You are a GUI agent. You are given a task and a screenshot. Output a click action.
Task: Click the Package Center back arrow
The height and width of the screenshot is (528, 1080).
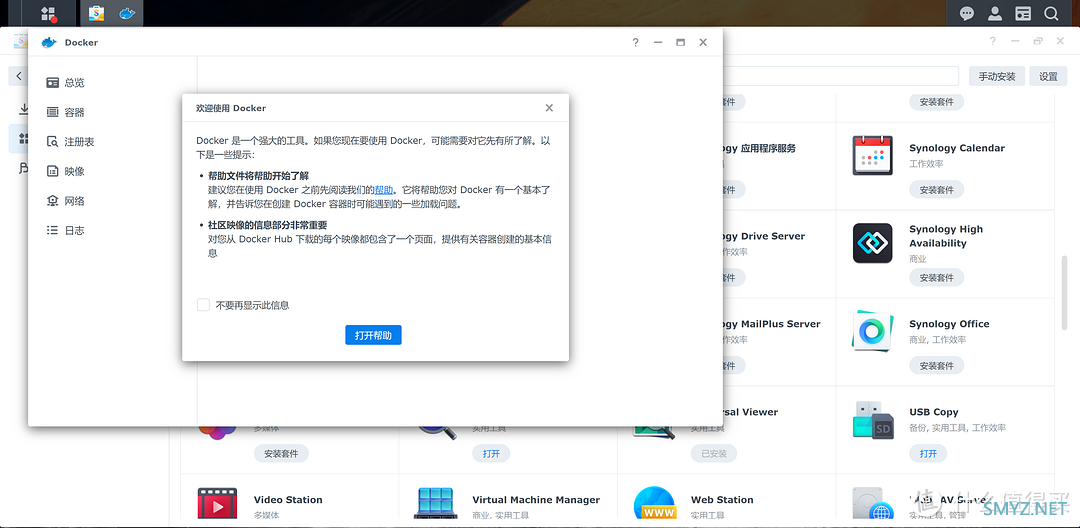click(19, 76)
